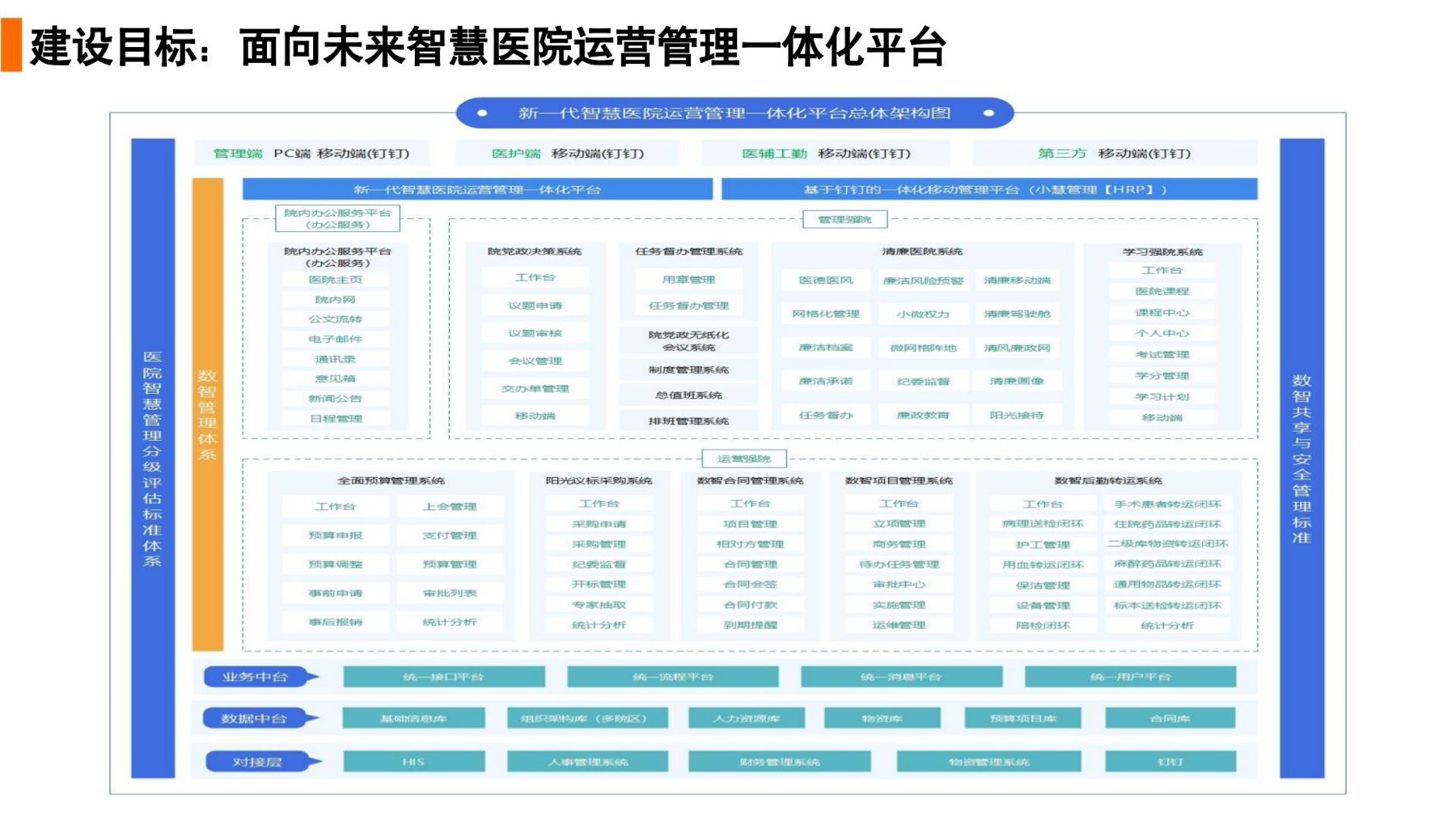Click the 运营强院 section label
The width and height of the screenshot is (1456, 820).
[x=744, y=459]
